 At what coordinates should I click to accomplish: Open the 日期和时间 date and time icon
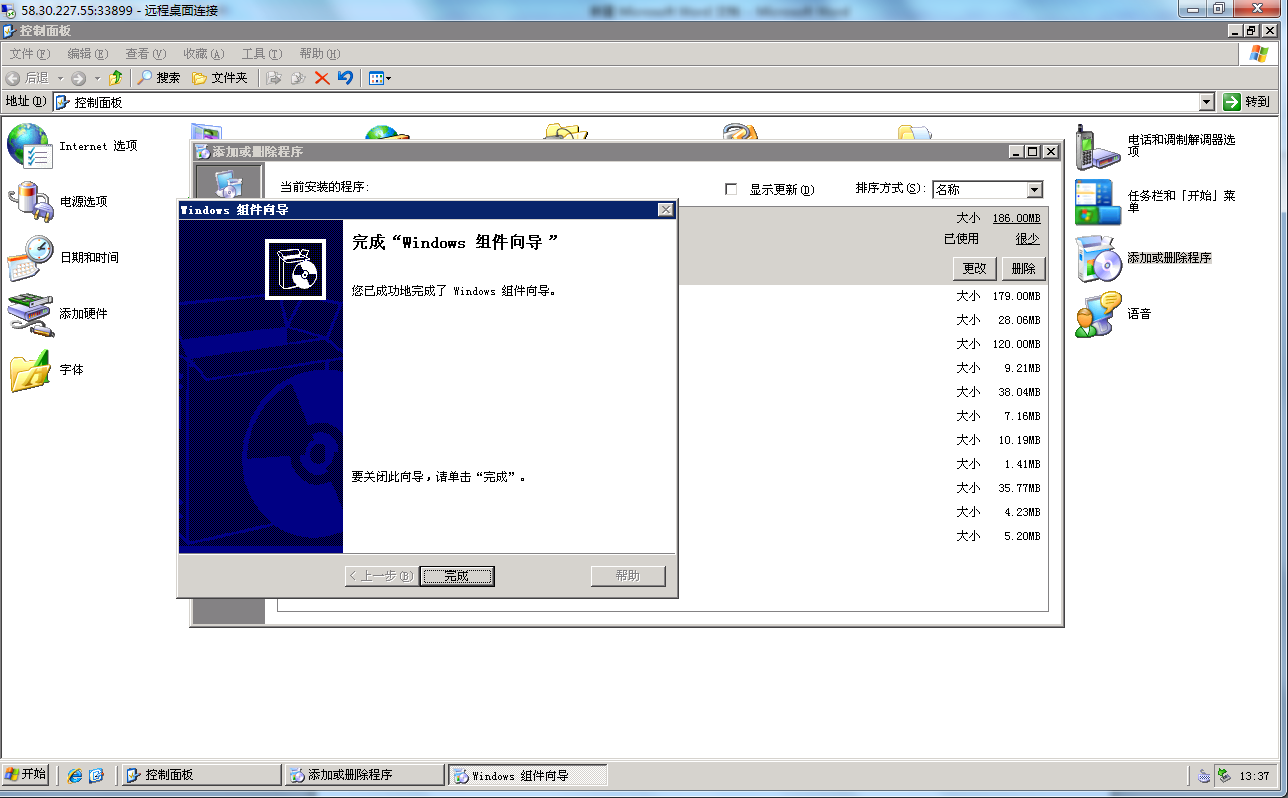click(x=29, y=258)
